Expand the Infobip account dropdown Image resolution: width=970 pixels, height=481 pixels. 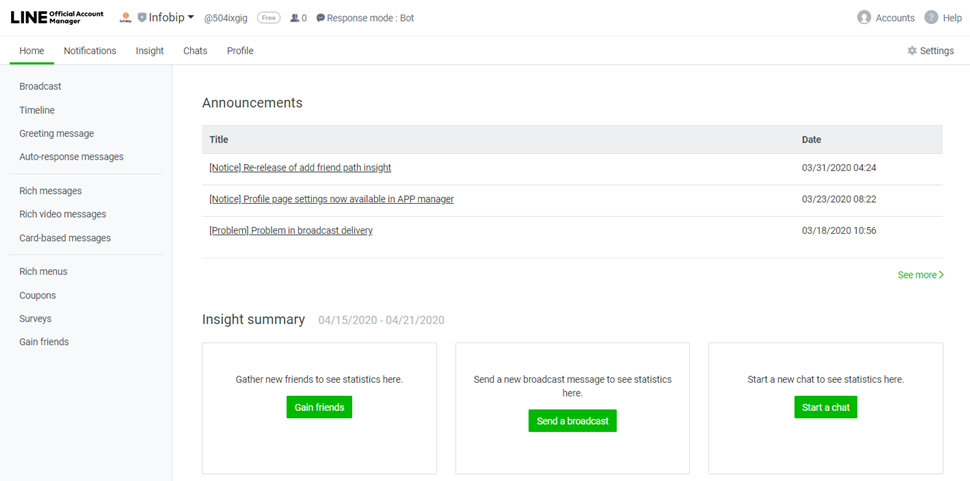(x=191, y=18)
